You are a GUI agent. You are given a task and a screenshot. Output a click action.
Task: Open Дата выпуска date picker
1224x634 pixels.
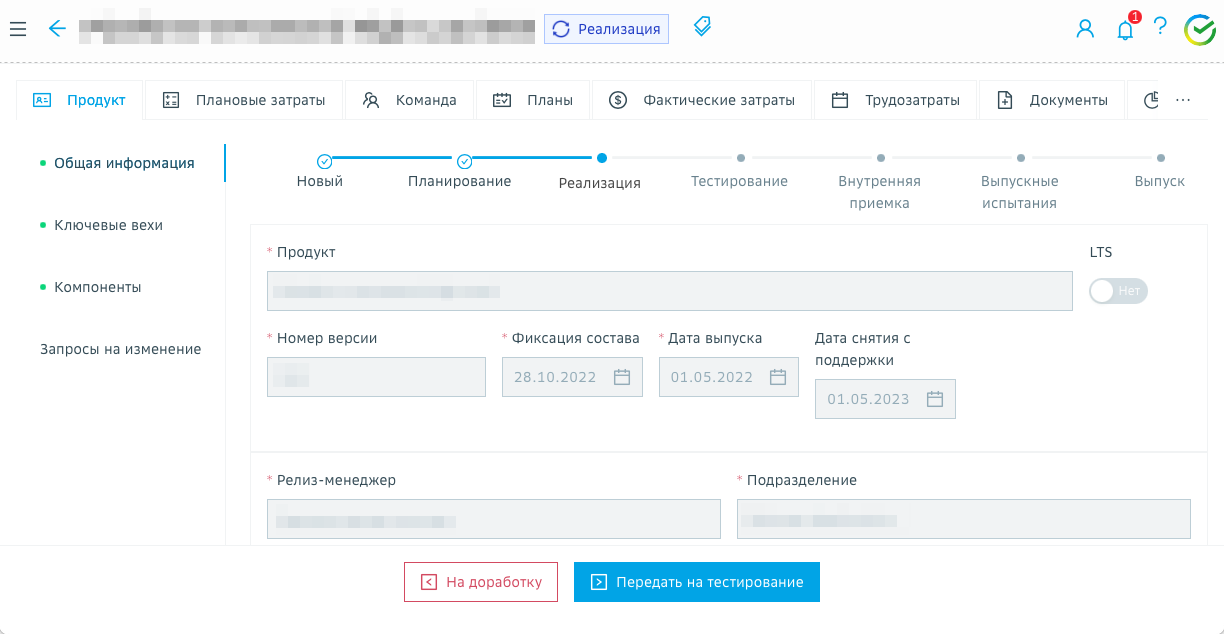click(x=778, y=377)
